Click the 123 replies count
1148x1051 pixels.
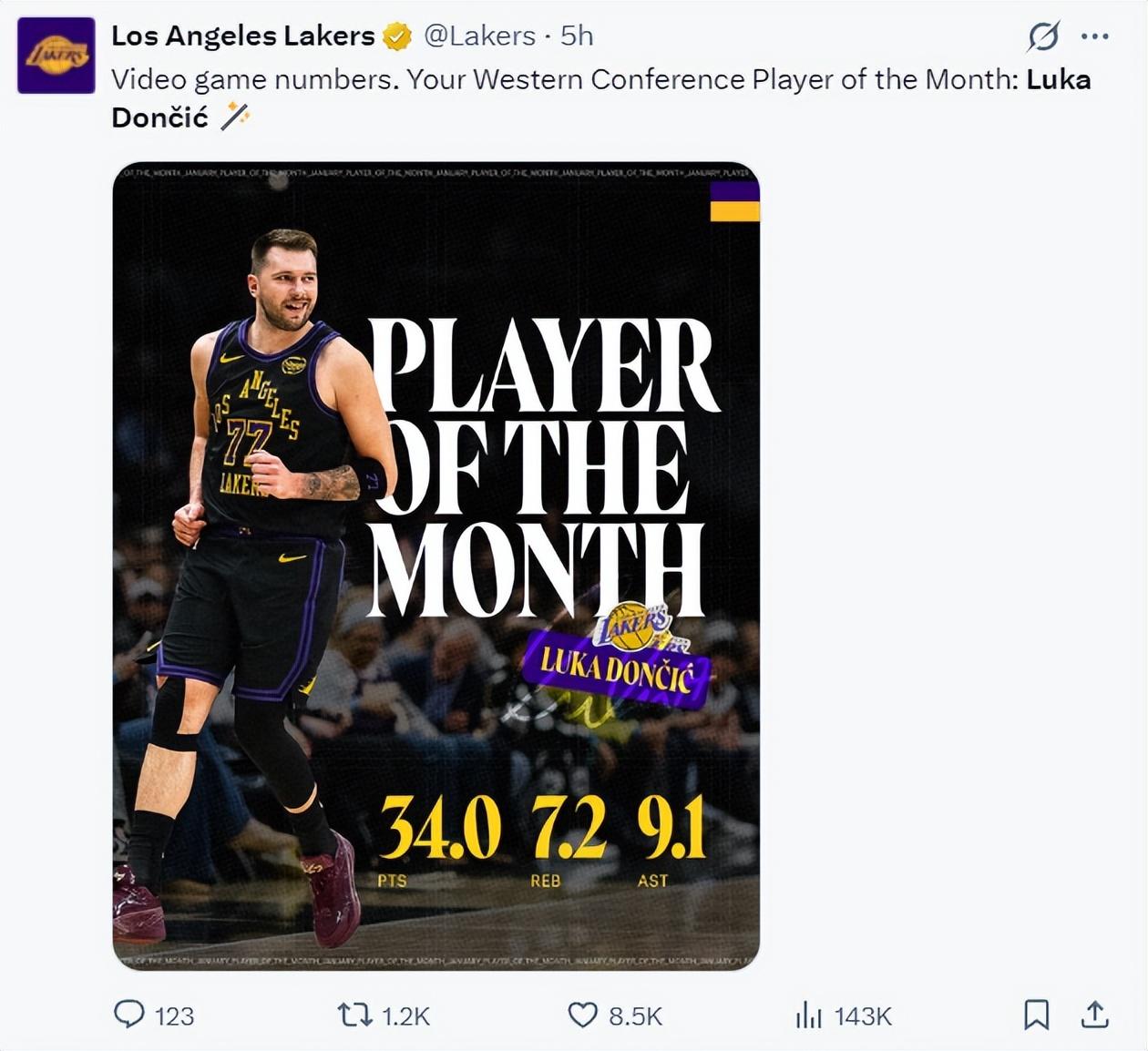(174, 1016)
